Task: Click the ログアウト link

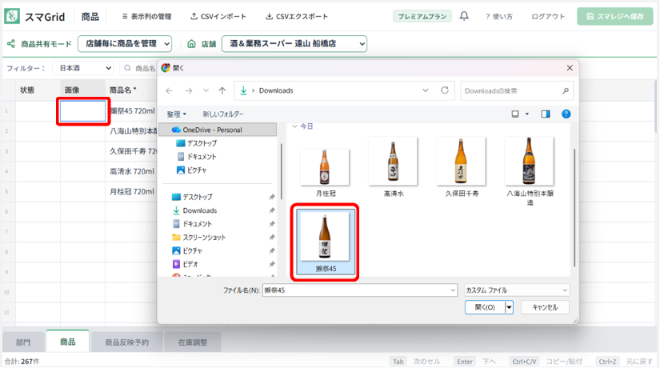Action: point(548,16)
